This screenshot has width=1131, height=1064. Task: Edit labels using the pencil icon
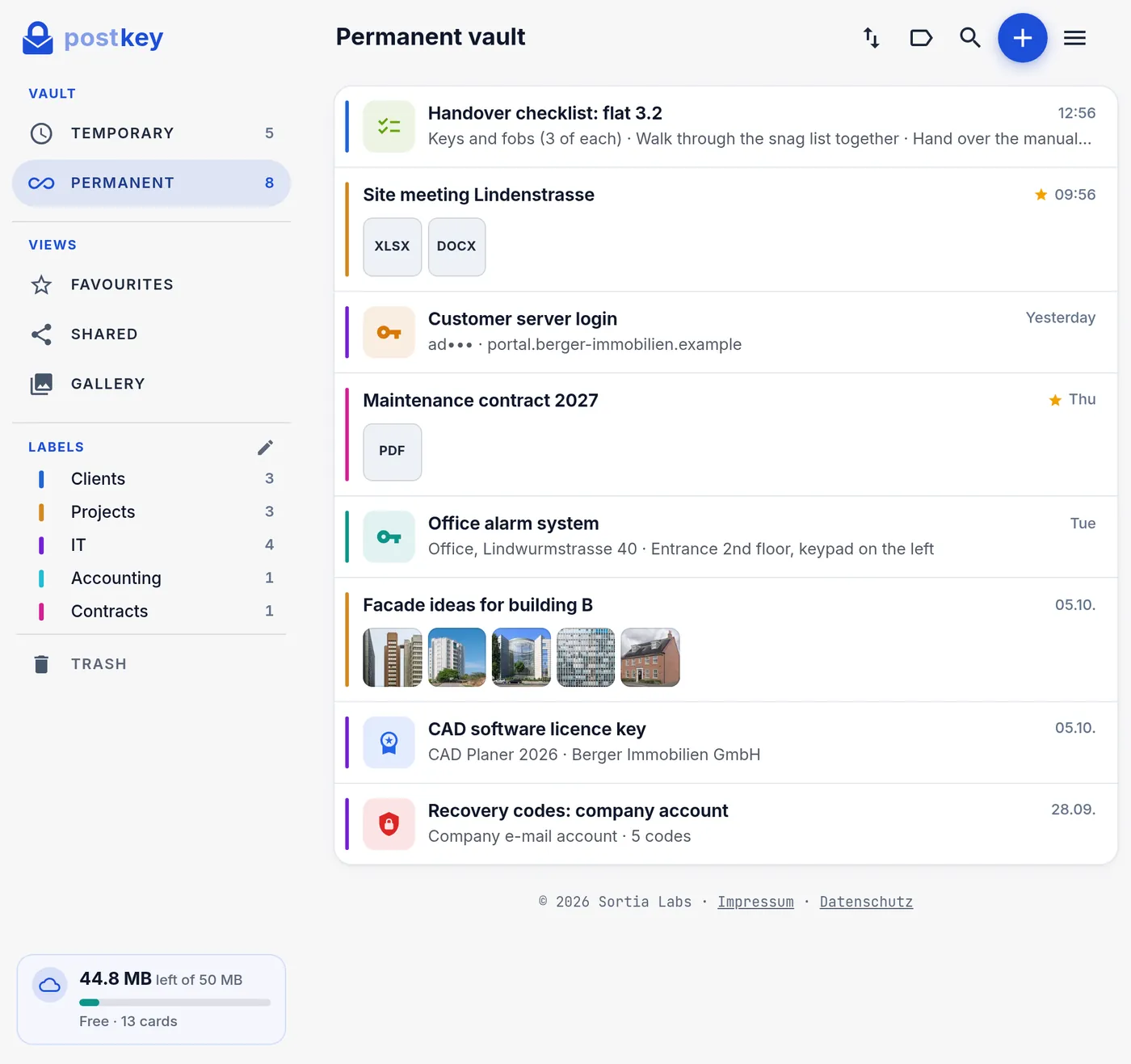point(266,448)
